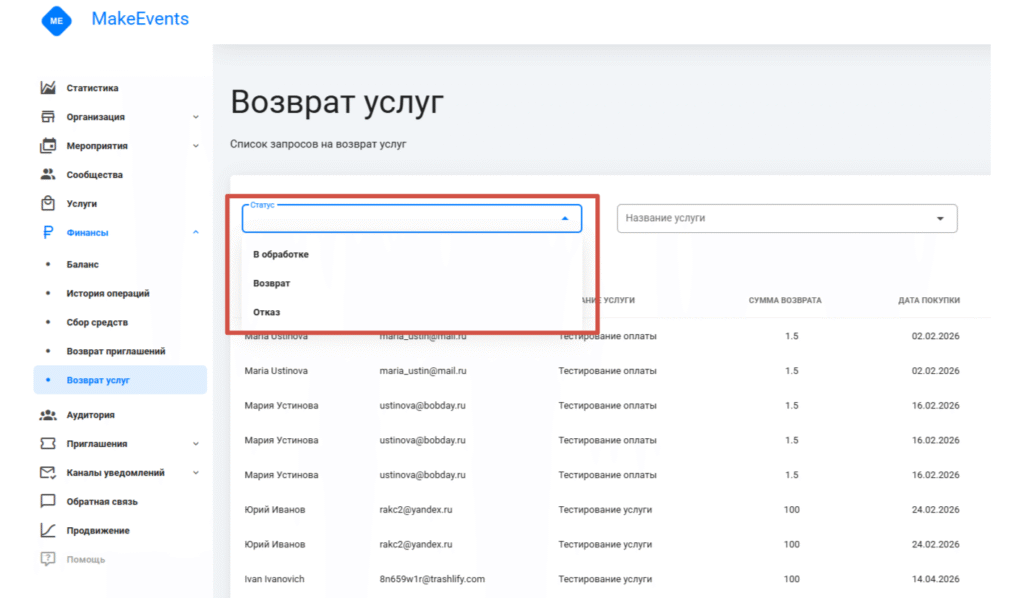Expand the Мероприятия submenu chevron
Image resolution: width=1024 pixels, height=598 pixels.
click(x=195, y=146)
